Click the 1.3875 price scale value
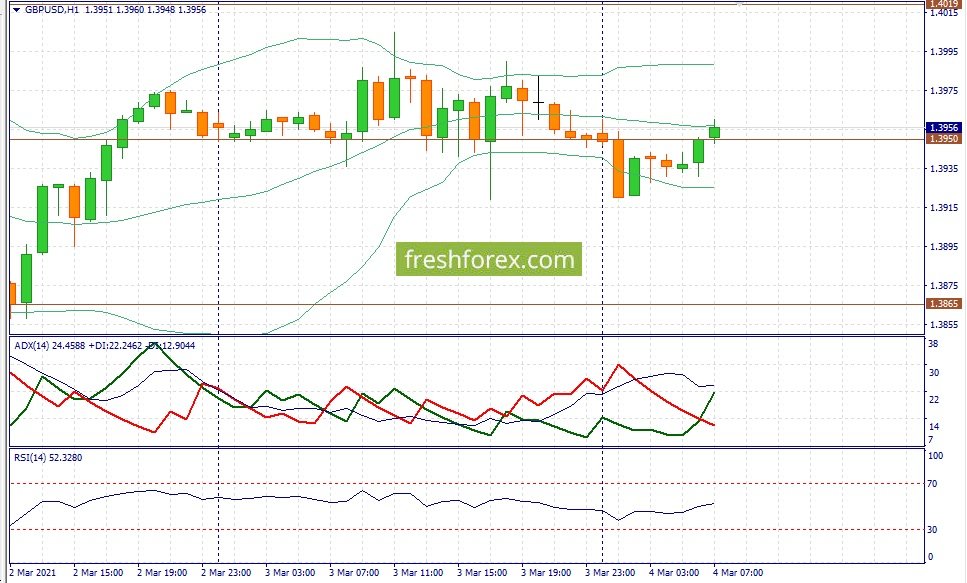Screen dimensions: 967x583 [944, 286]
